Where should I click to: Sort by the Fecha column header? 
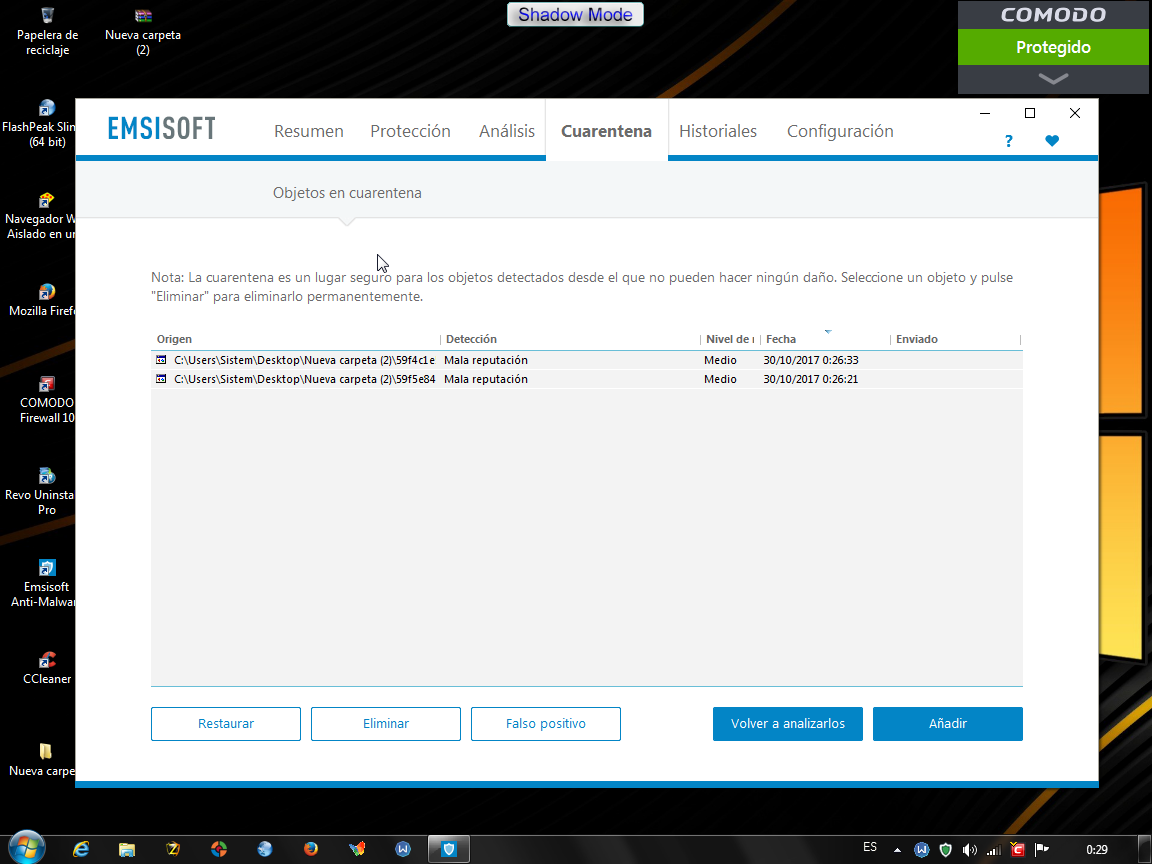(x=825, y=339)
